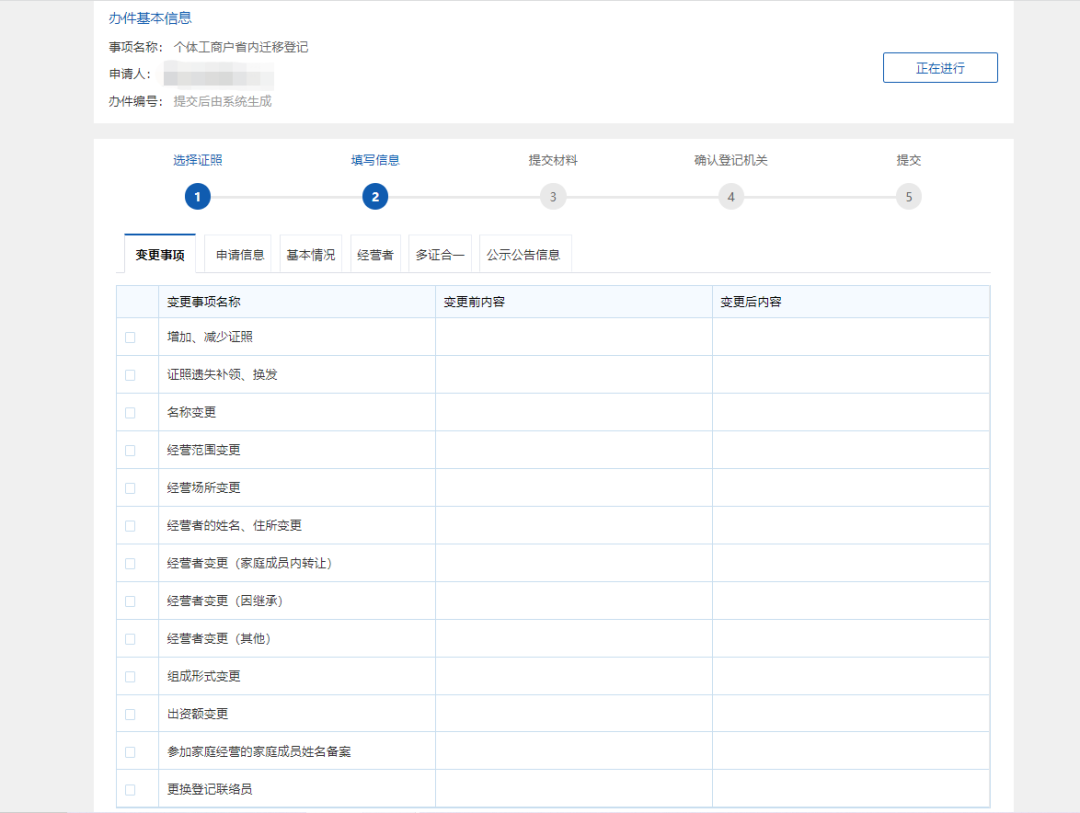Screen dimensions: 1080x813
Task: Open the 公示公告信息 tab
Action: (x=523, y=255)
